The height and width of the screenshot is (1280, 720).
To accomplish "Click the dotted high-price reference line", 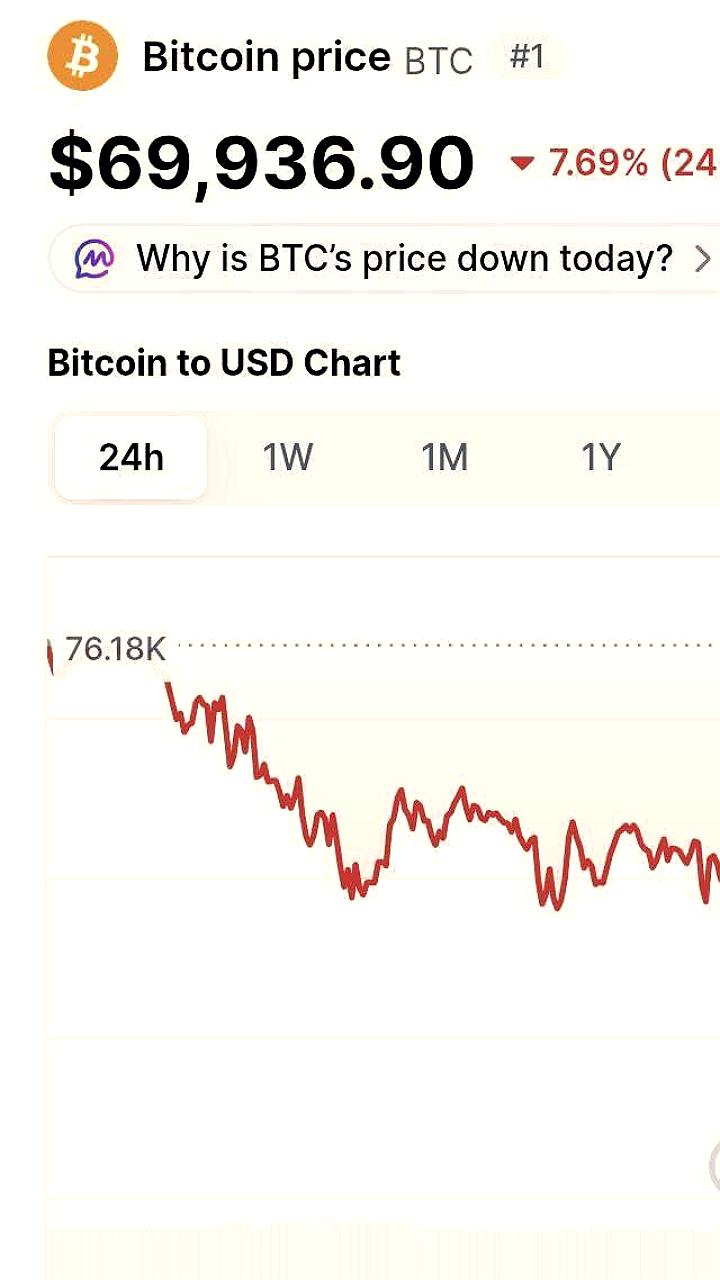I will tap(450, 647).
